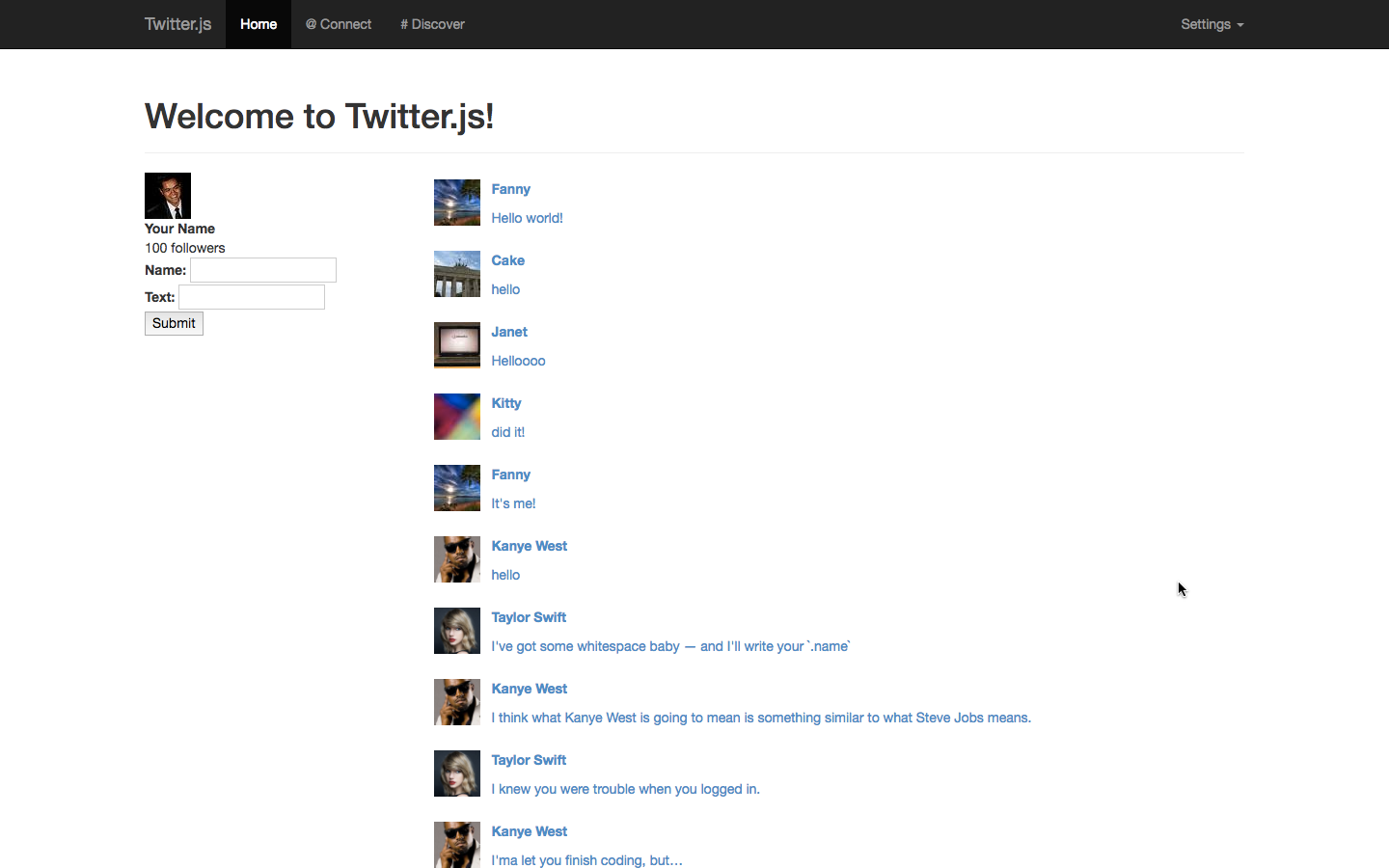The image size is (1389, 868).
Task: Select the tweet 'It's me!'
Action: point(513,503)
